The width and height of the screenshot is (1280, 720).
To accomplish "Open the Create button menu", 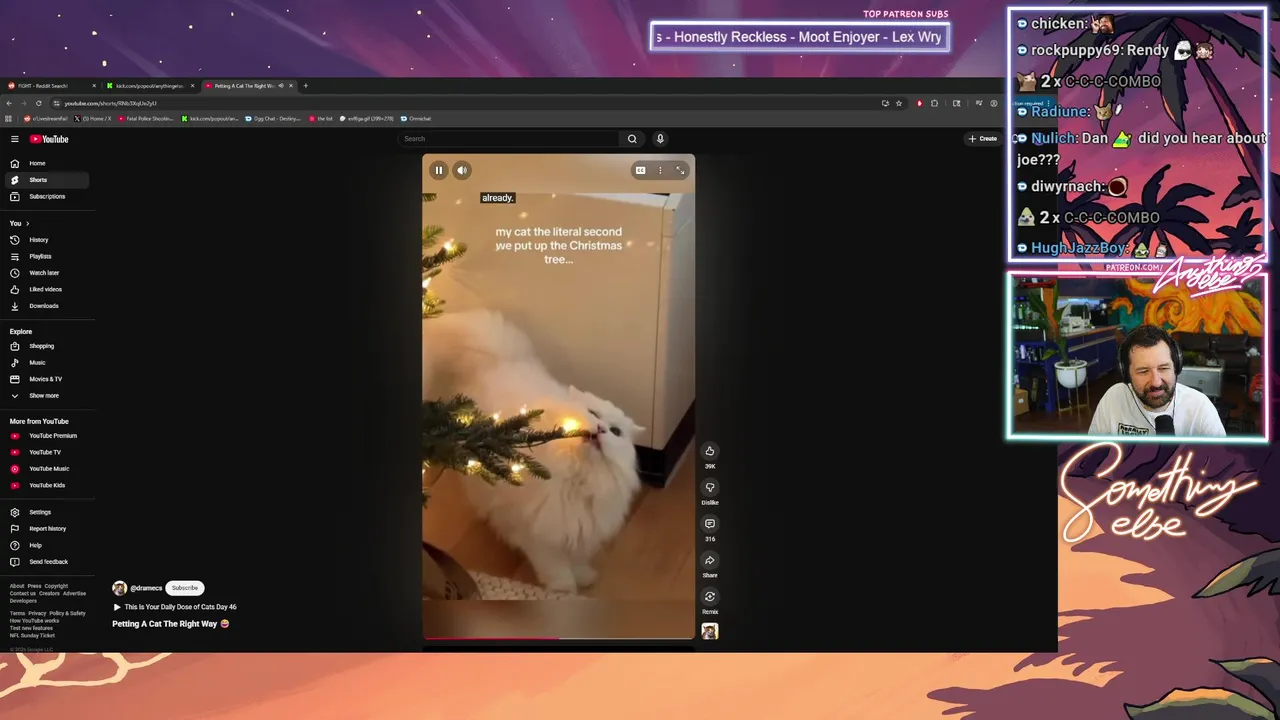I will click(x=982, y=139).
